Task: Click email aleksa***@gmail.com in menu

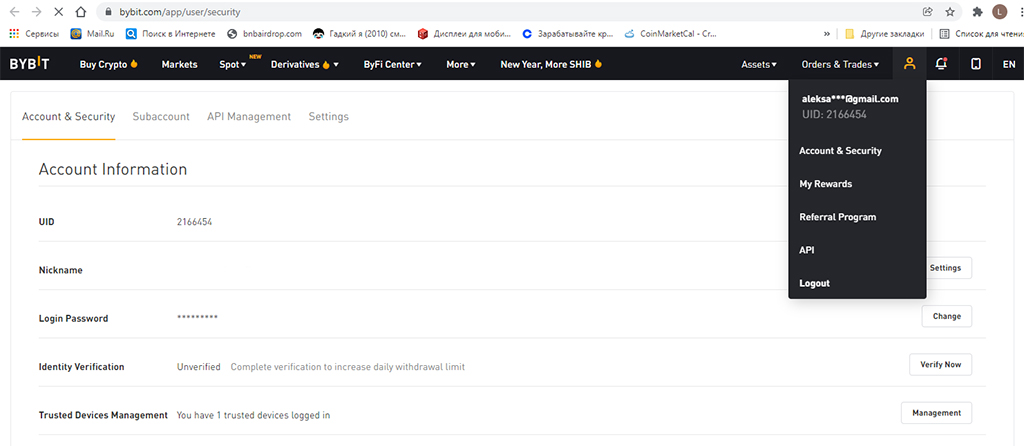Action: click(850, 99)
